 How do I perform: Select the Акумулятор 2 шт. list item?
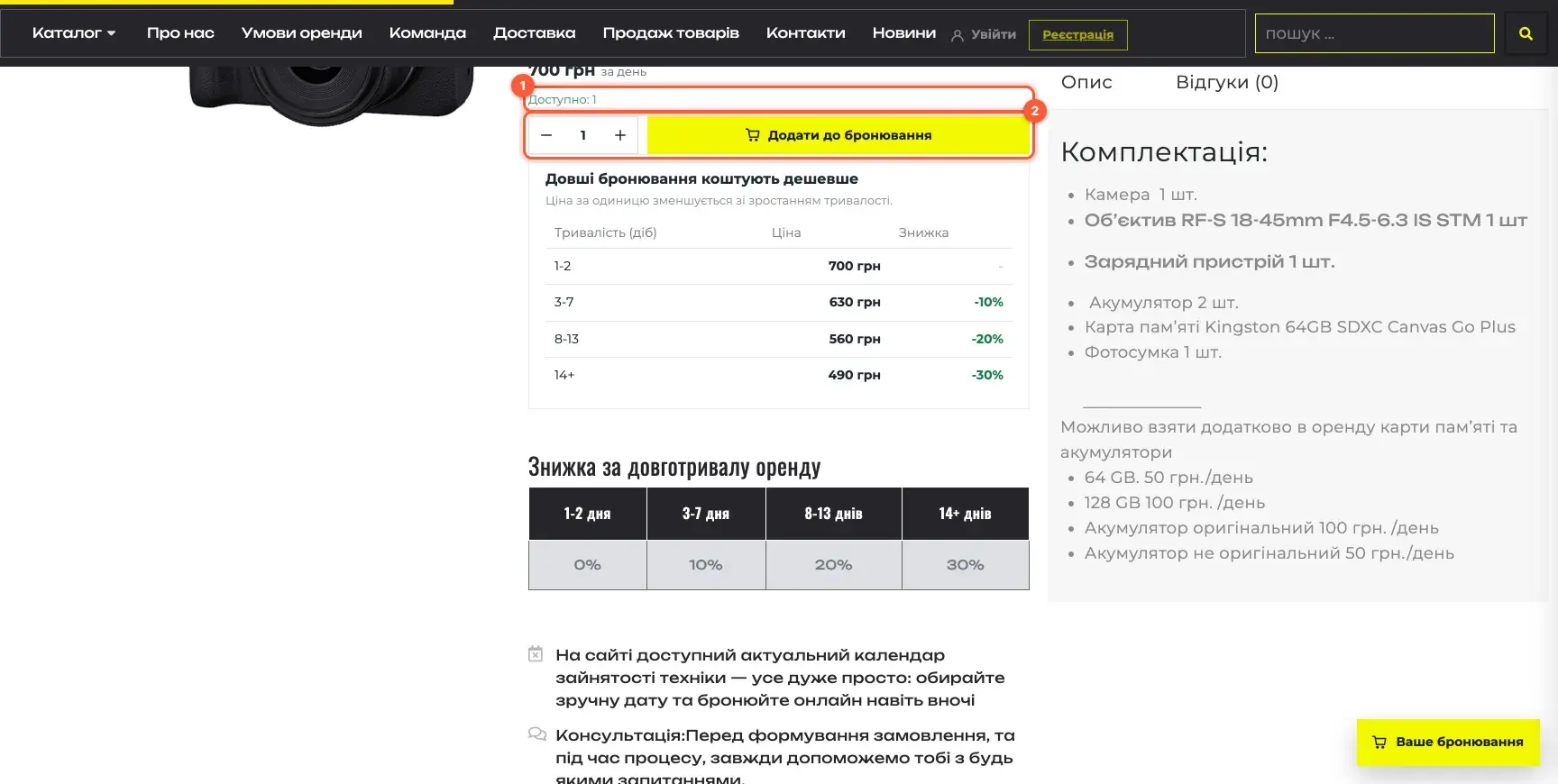[x=1164, y=303]
